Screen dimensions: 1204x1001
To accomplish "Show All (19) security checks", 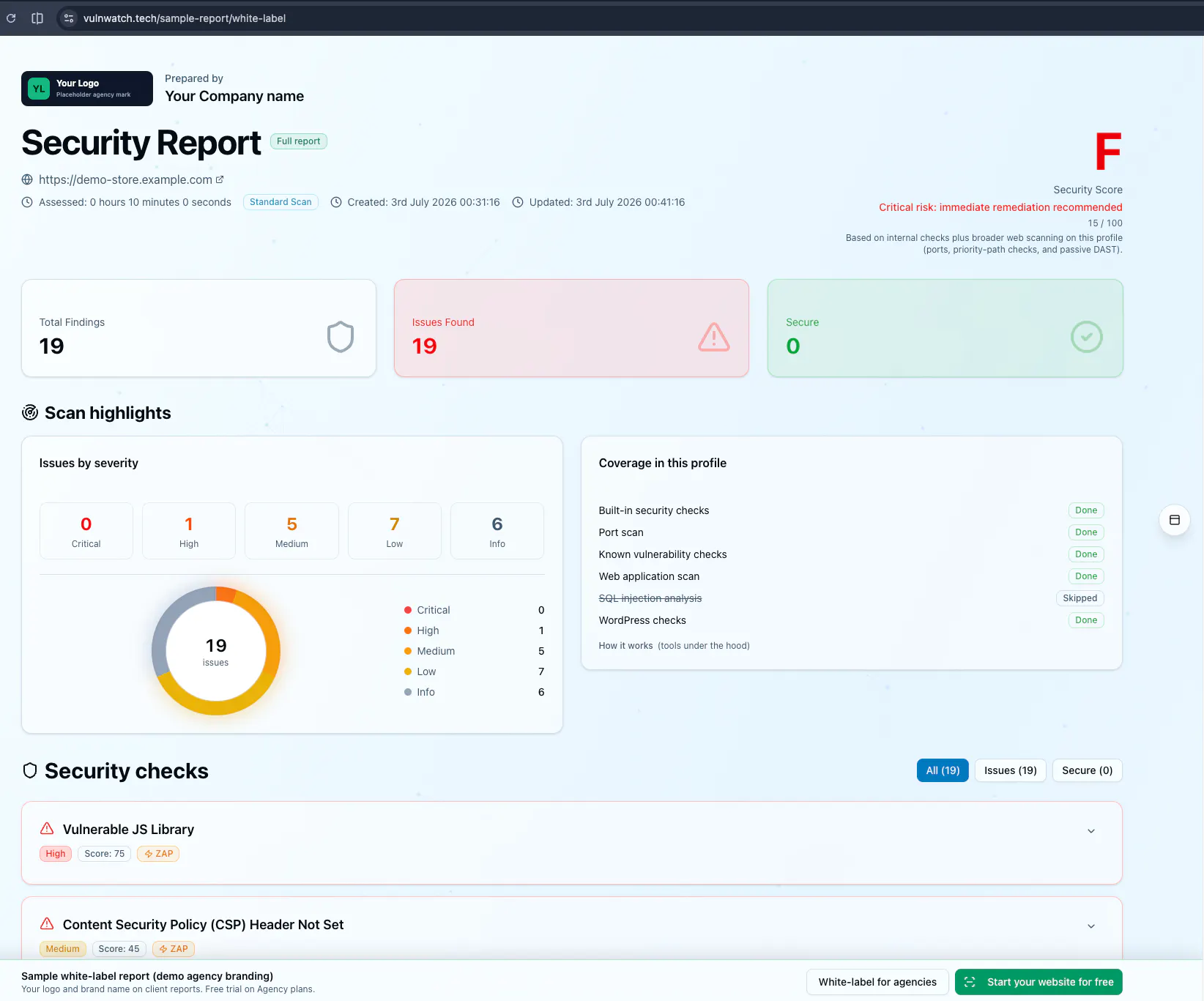I will pyautogui.click(x=943, y=770).
